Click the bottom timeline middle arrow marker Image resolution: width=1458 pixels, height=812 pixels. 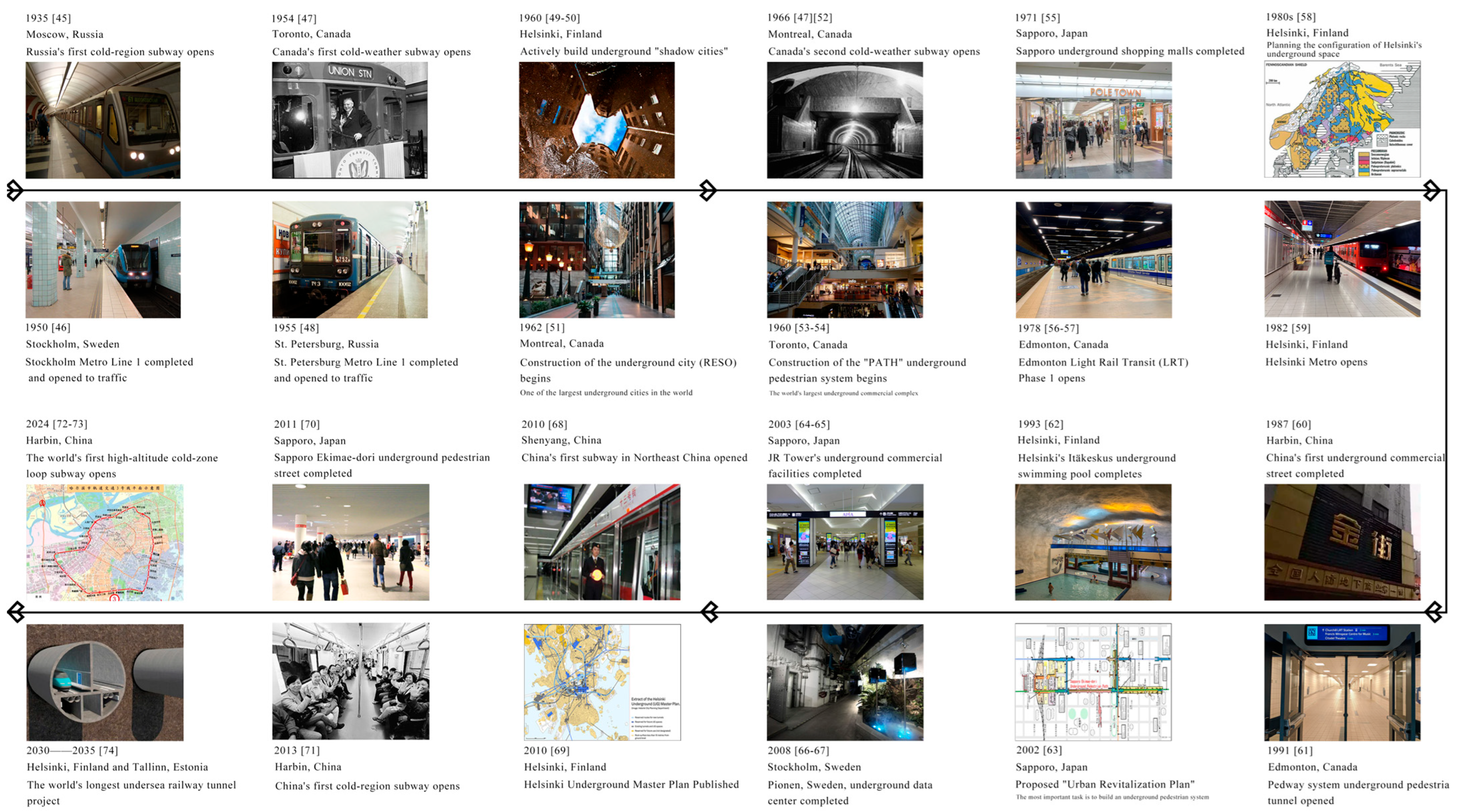[709, 612]
